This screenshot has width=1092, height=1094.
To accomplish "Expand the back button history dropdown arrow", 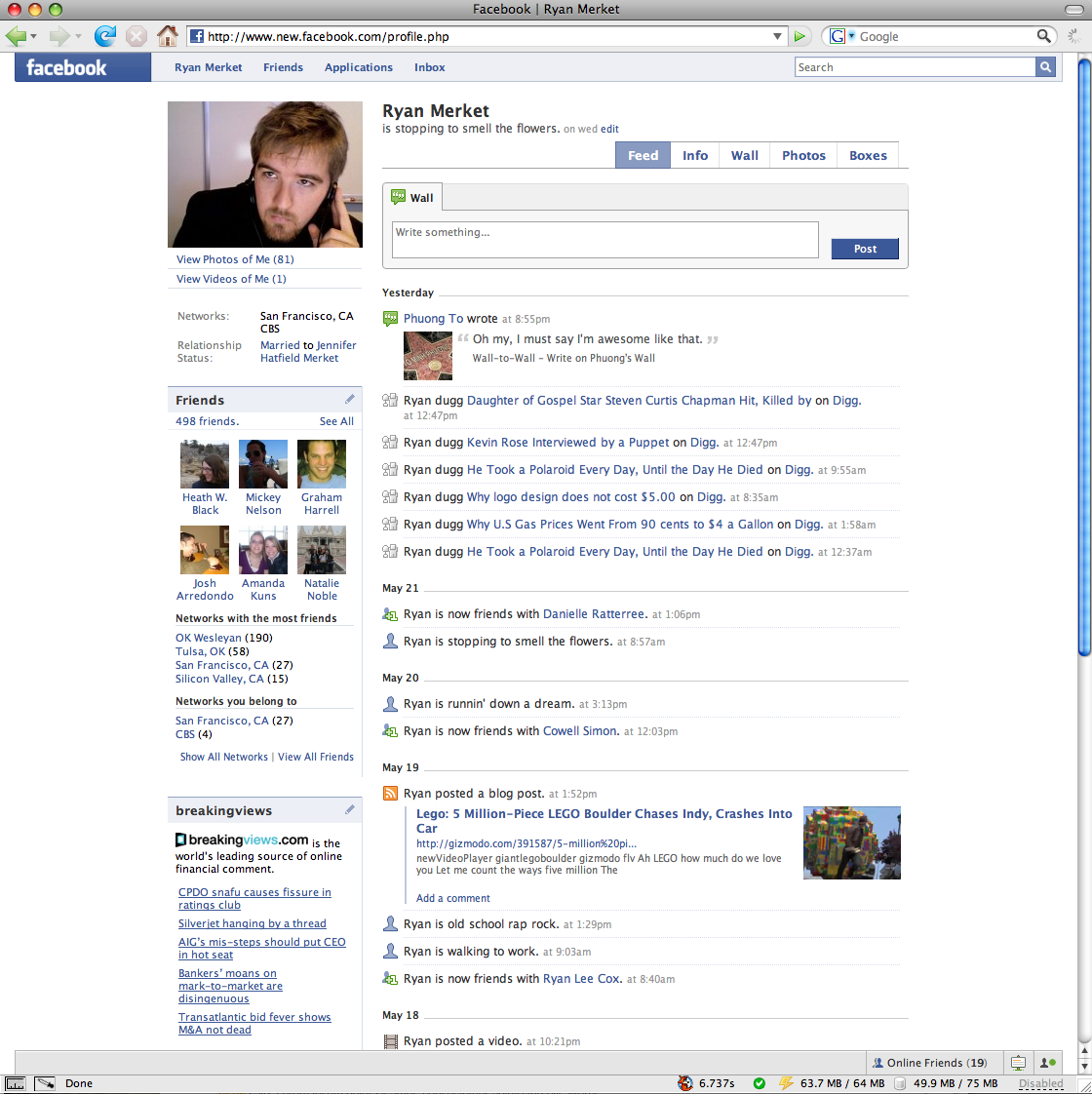I will (33, 36).
